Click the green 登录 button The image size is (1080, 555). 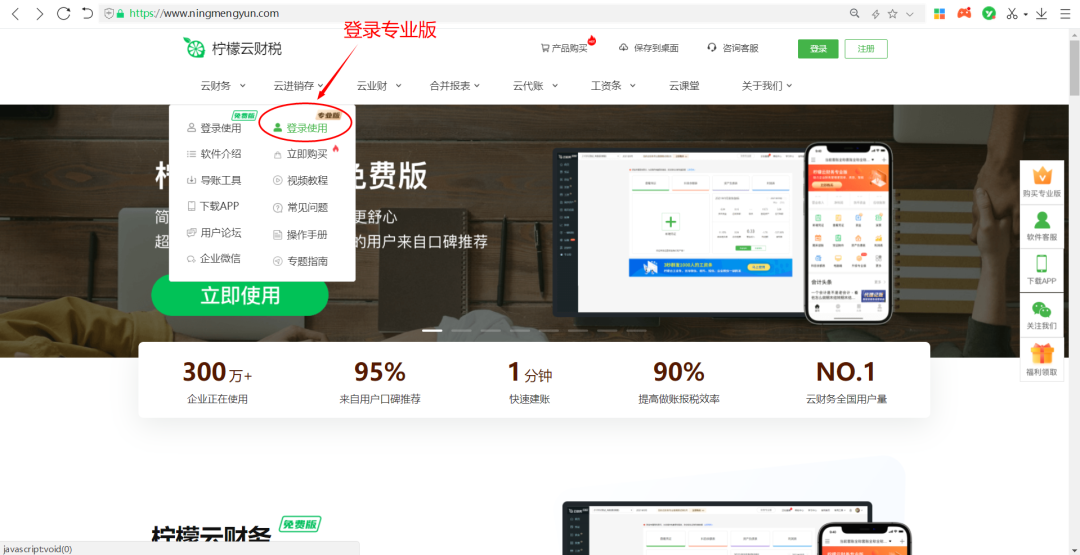click(x=818, y=49)
